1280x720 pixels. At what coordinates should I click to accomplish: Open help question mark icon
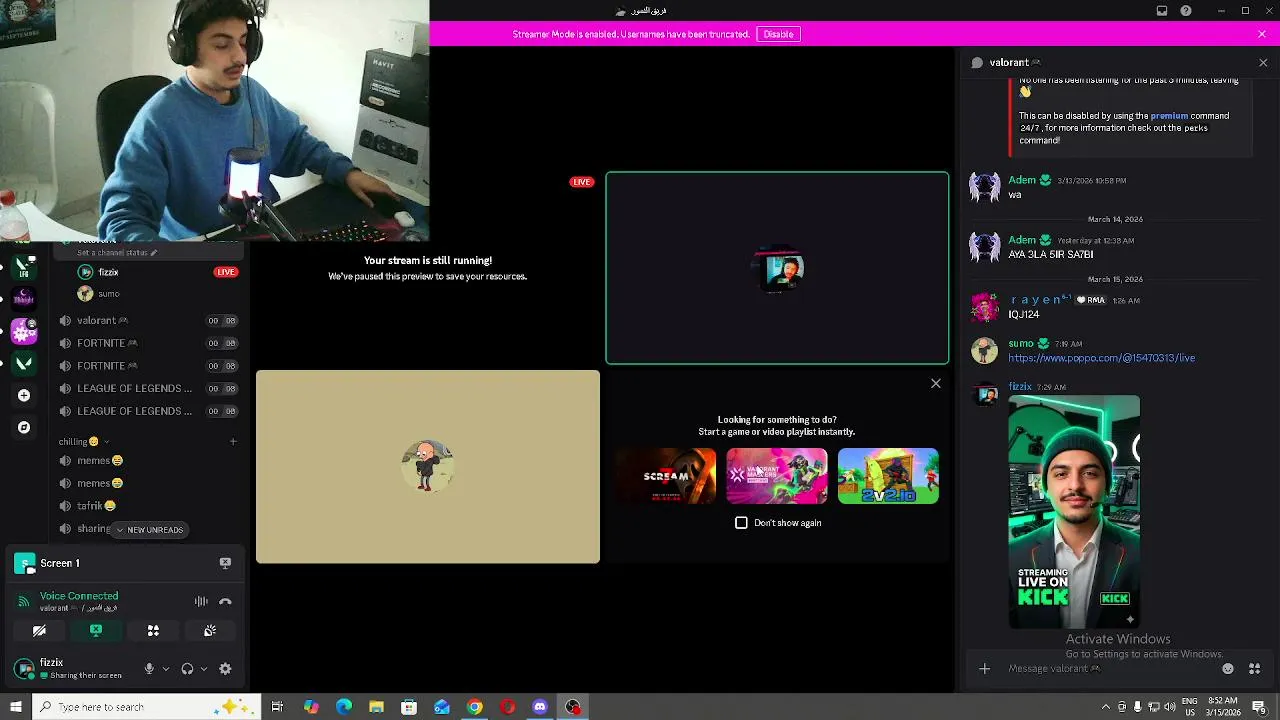tap(1186, 11)
